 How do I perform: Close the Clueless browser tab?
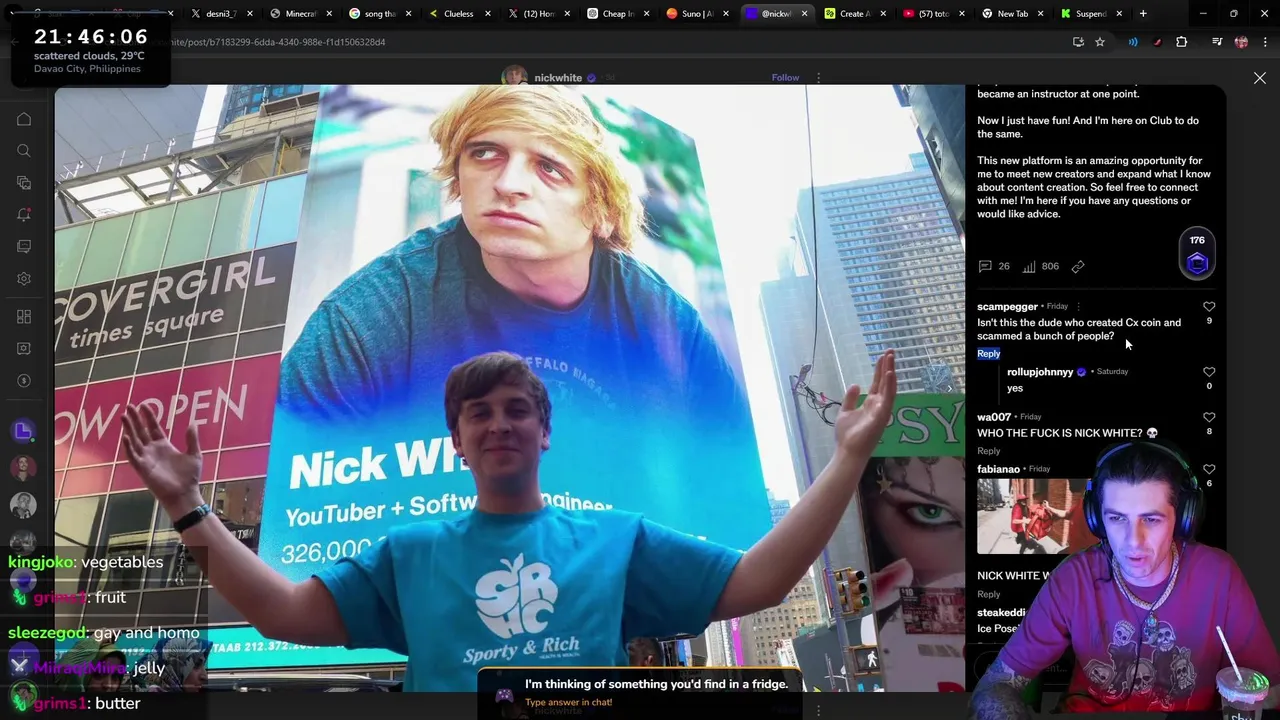[488, 14]
